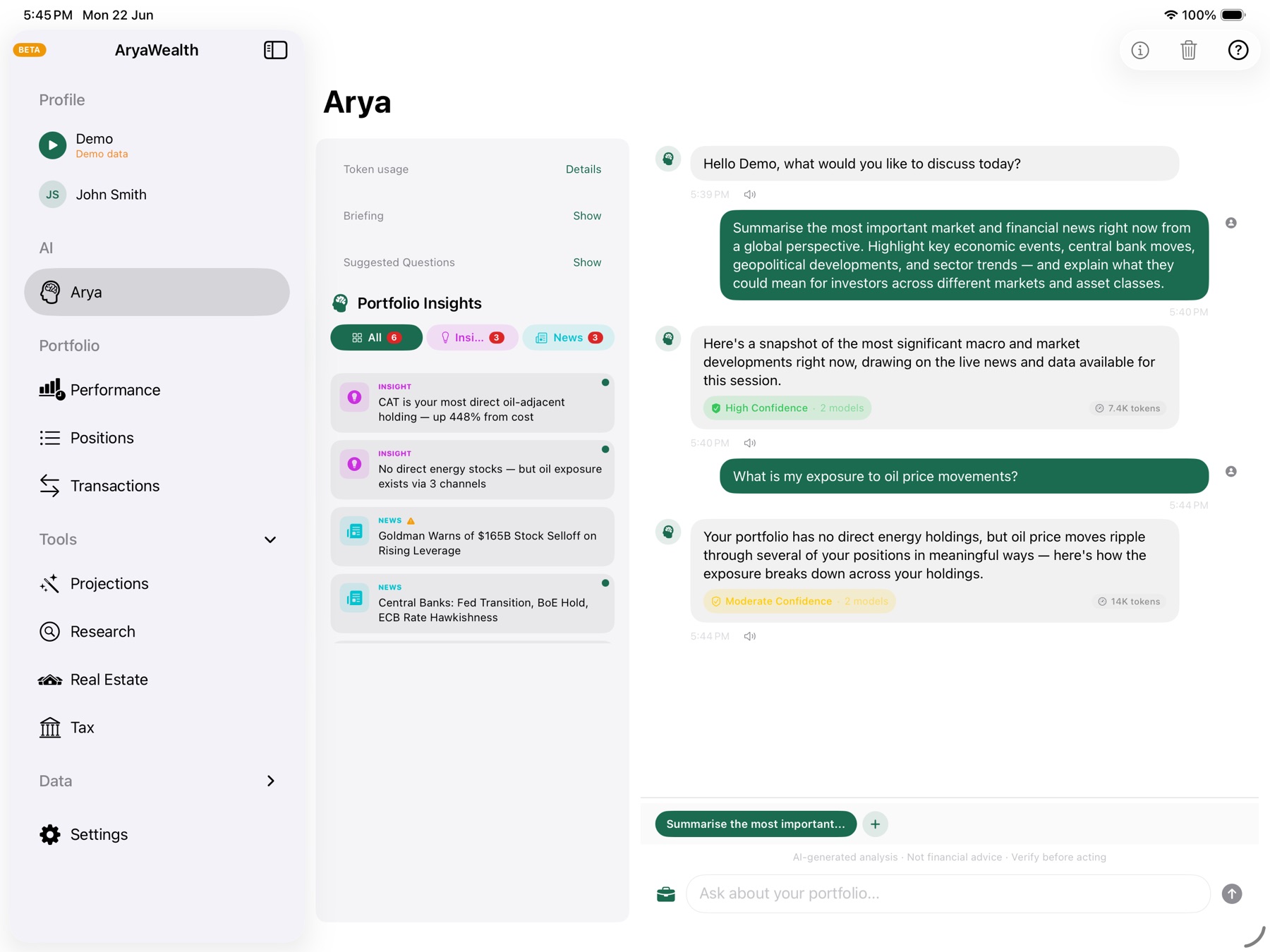Click lightbulb icon on CAT insight card
Screen dimensions: 1270x952
[x=354, y=397]
